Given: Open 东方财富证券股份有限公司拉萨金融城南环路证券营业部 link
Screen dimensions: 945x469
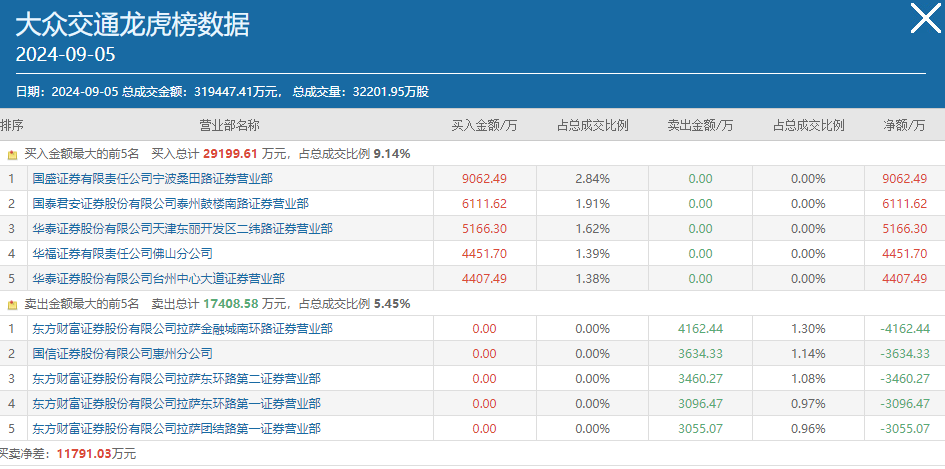Looking at the screenshot, I should [183, 329].
